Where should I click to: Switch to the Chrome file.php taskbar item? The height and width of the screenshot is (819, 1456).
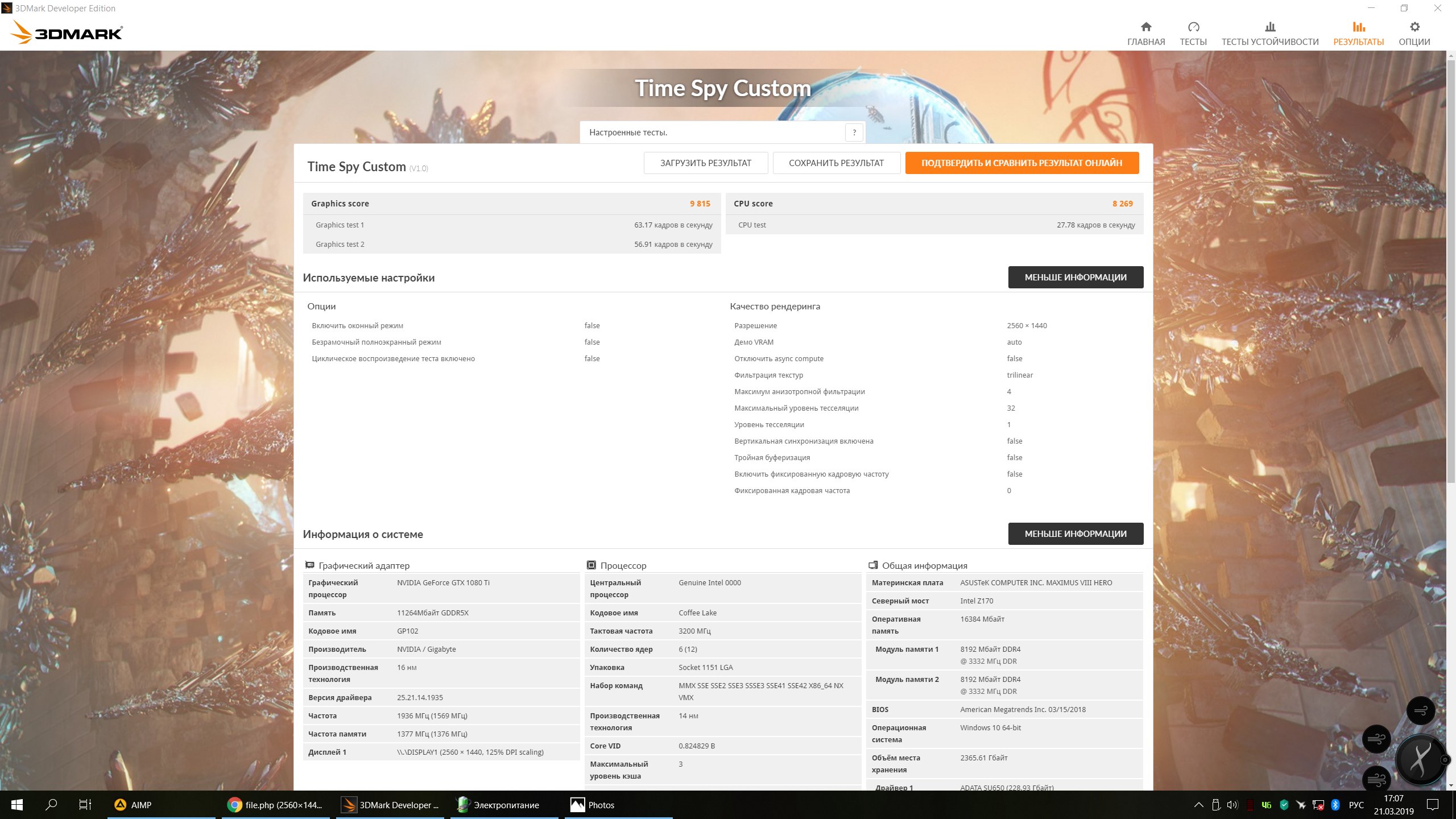pos(276,805)
